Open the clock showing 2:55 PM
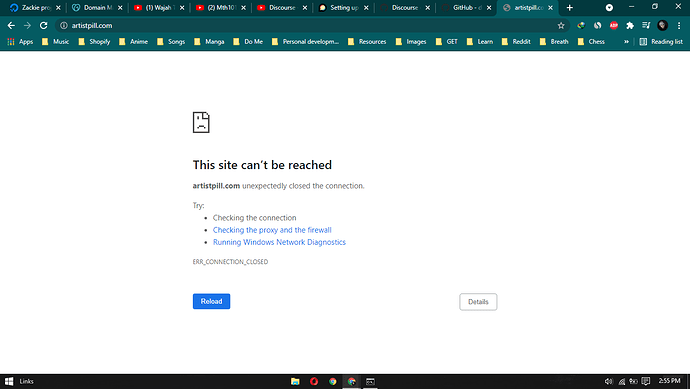The height and width of the screenshot is (389, 690). (x=669, y=381)
